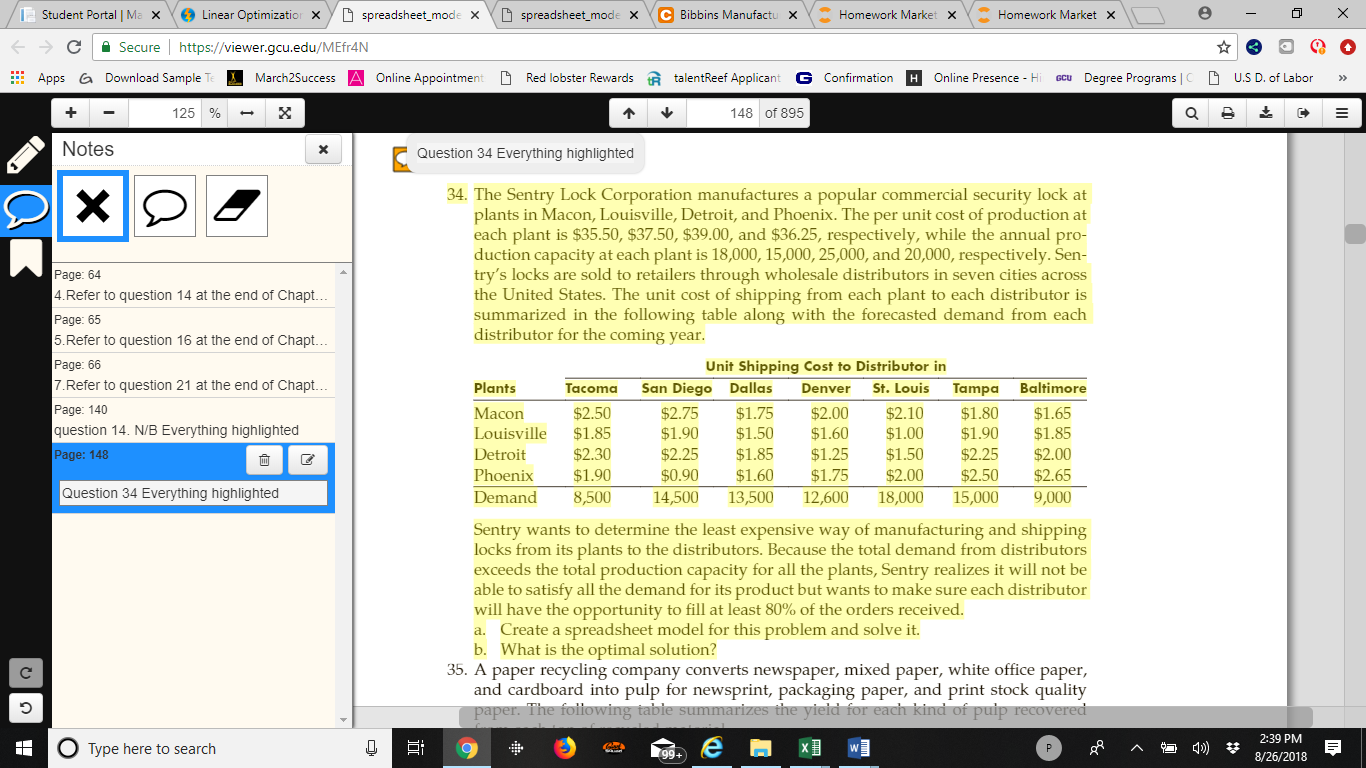Click the exit arrow icon in viewer toolbar

[1303, 113]
